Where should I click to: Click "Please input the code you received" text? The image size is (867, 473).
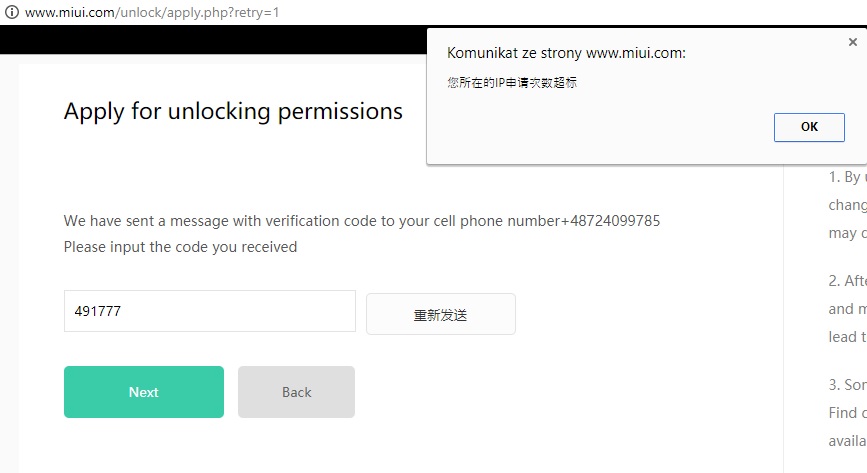(x=180, y=246)
